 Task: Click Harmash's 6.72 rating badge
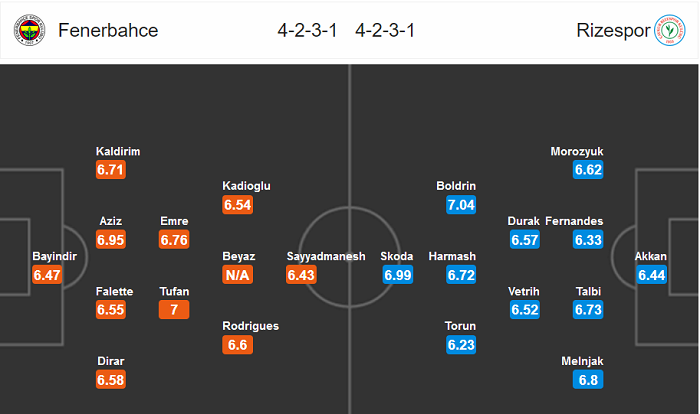click(461, 275)
